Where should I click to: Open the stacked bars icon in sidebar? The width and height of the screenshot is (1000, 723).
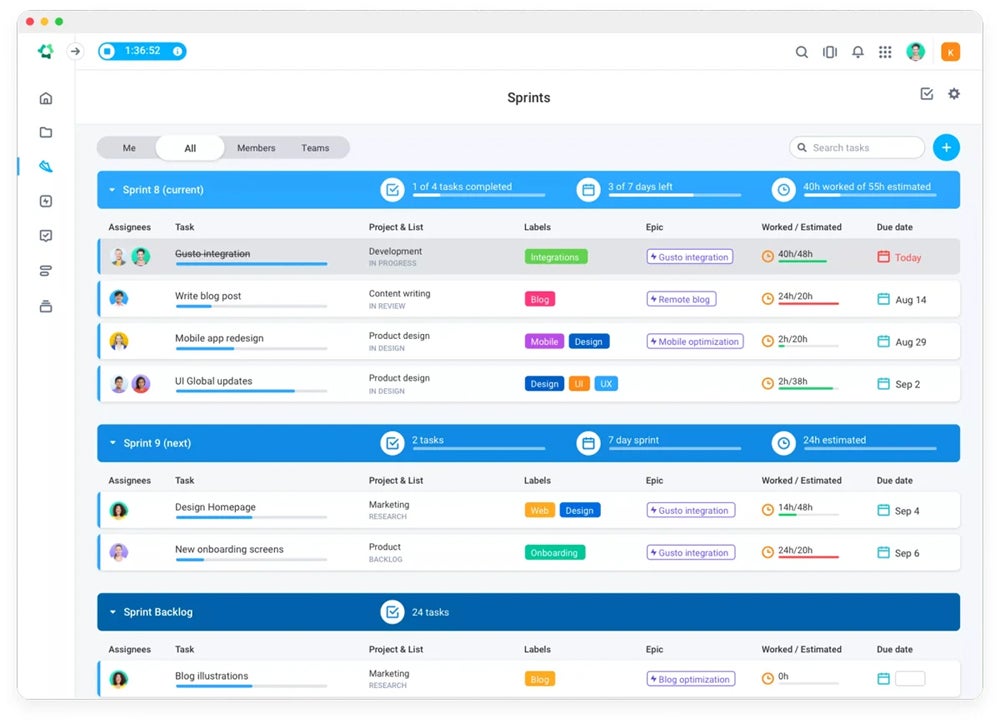click(46, 271)
